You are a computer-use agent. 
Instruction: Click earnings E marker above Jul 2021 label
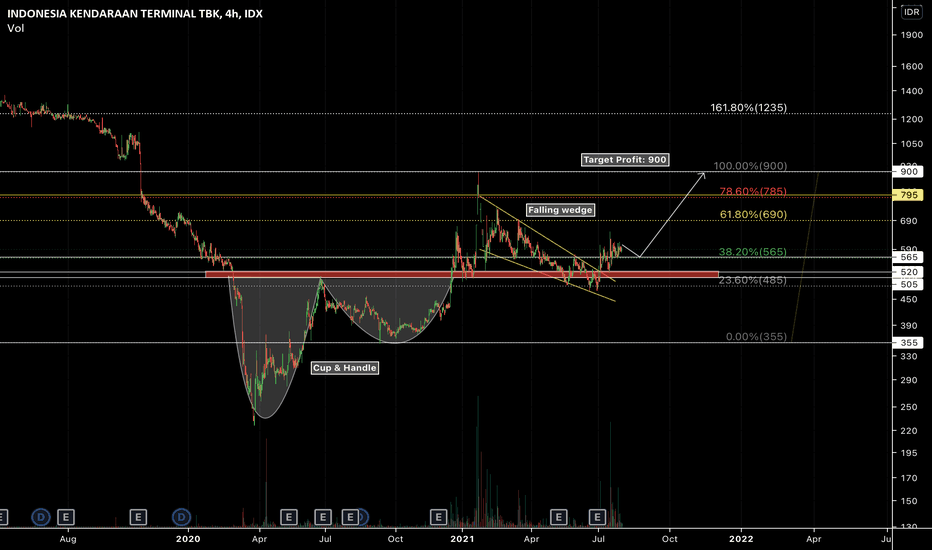(597, 517)
